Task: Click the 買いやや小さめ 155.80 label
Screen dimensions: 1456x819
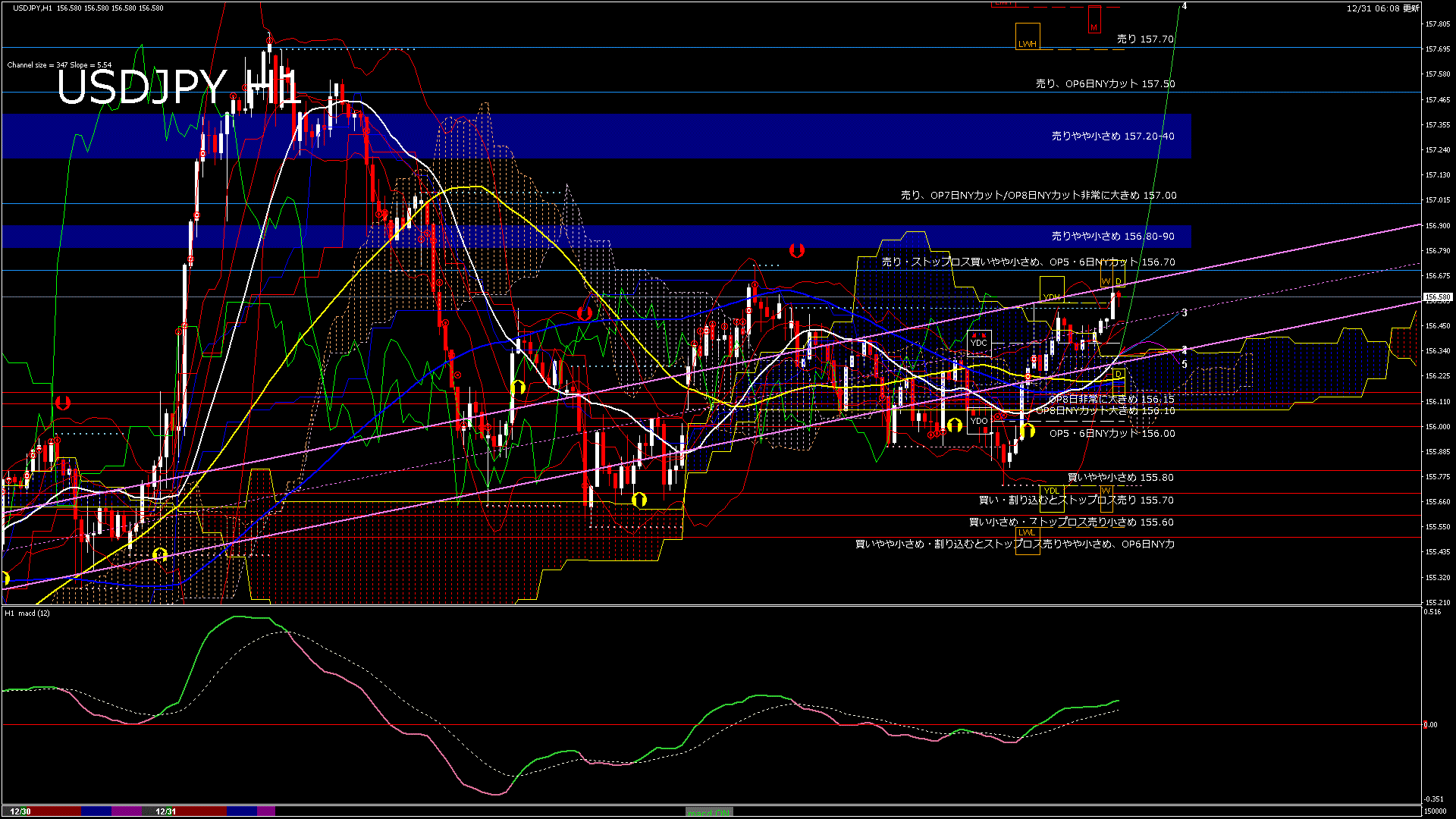Action: [1120, 478]
